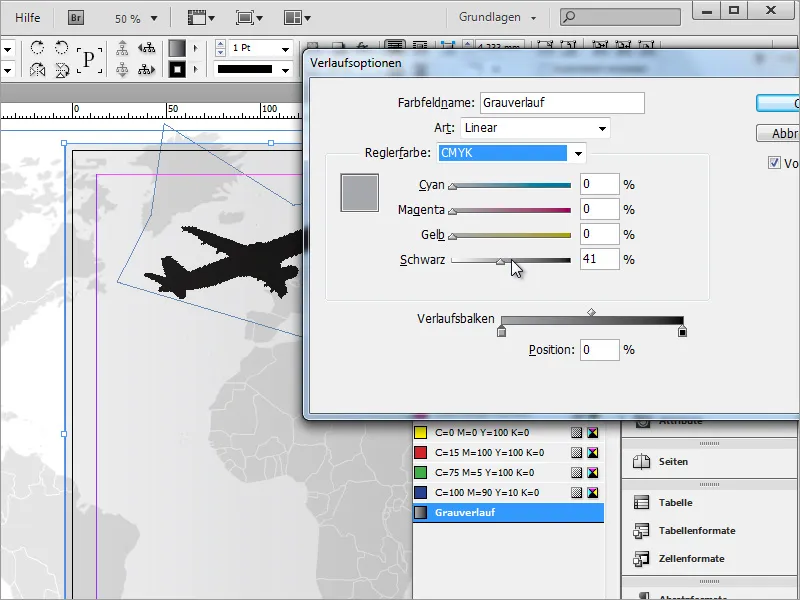Open the Reglerfarbe CMYK dropdown
The height and width of the screenshot is (600, 800).
[x=512, y=153]
